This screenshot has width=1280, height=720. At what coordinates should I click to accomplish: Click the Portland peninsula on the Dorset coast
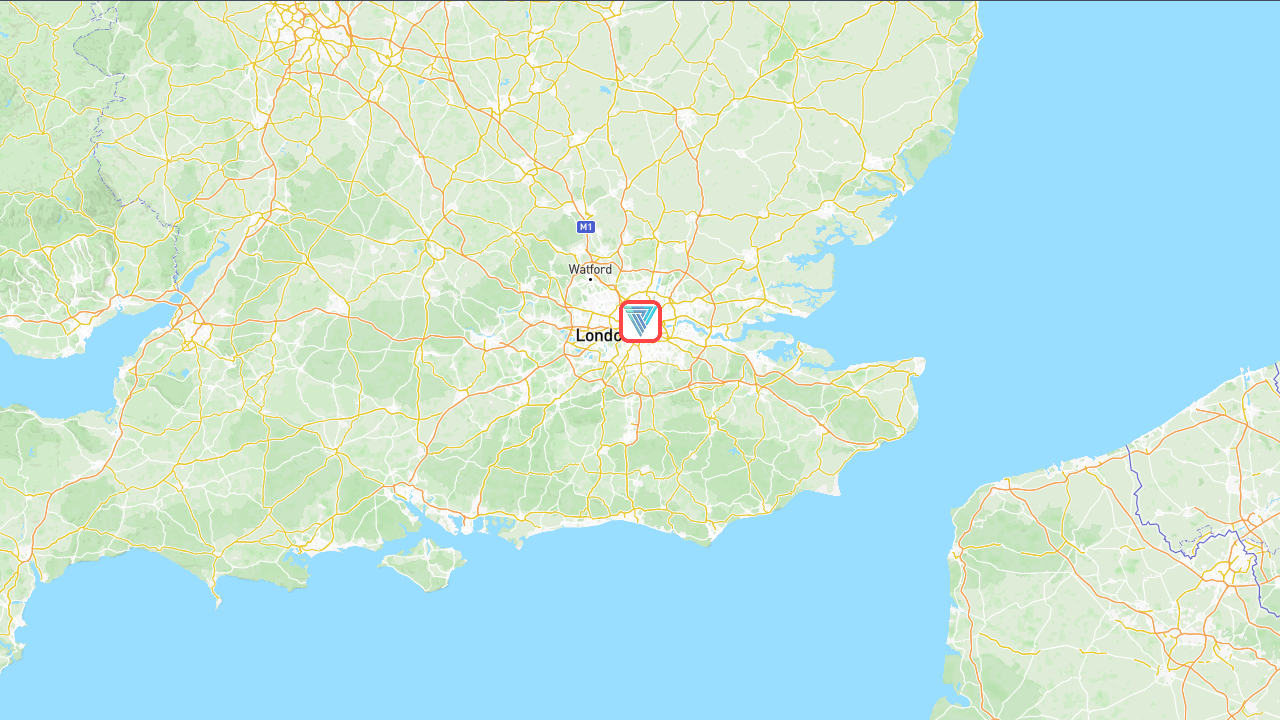click(x=217, y=598)
